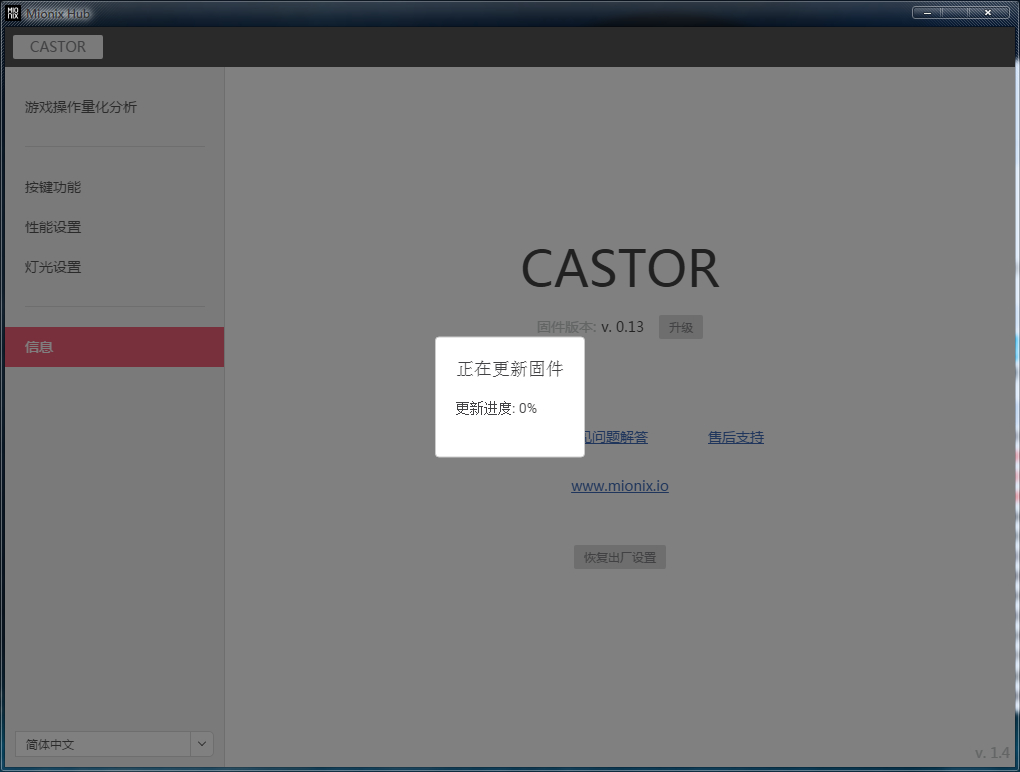1020x772 pixels.
Task: Select the 信息 sidebar item
Action: point(114,347)
